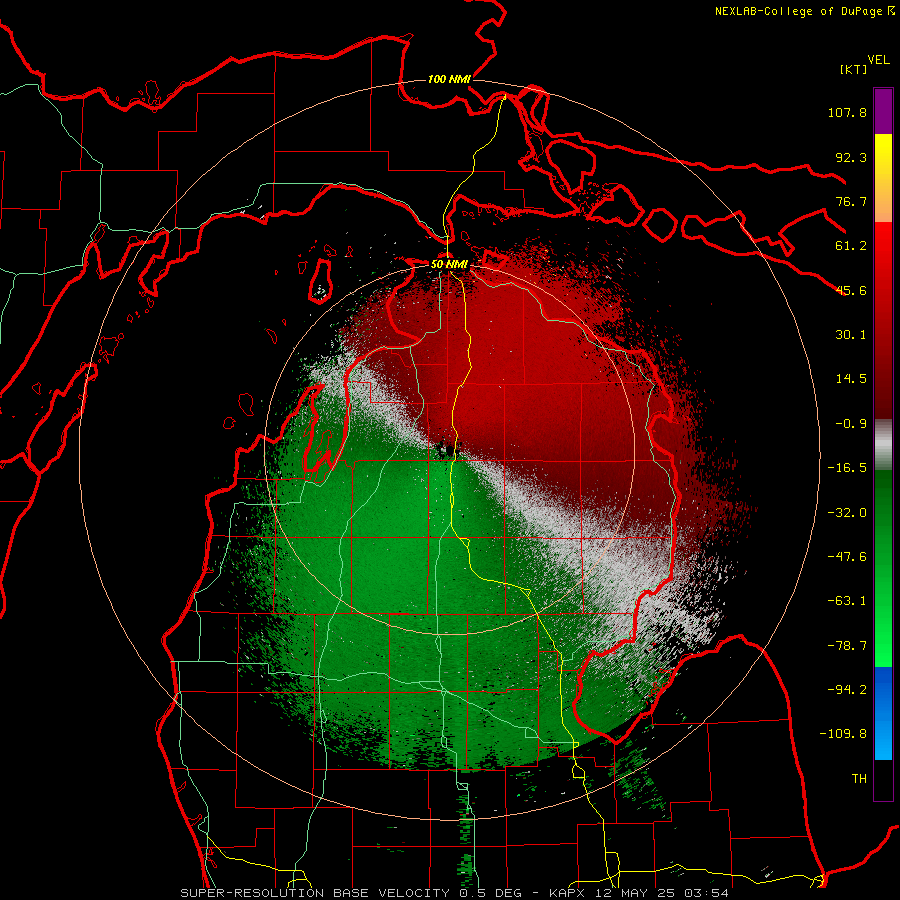The width and height of the screenshot is (900, 900).
Task: Click the 107.8 velocity scale value
Action: point(847,112)
